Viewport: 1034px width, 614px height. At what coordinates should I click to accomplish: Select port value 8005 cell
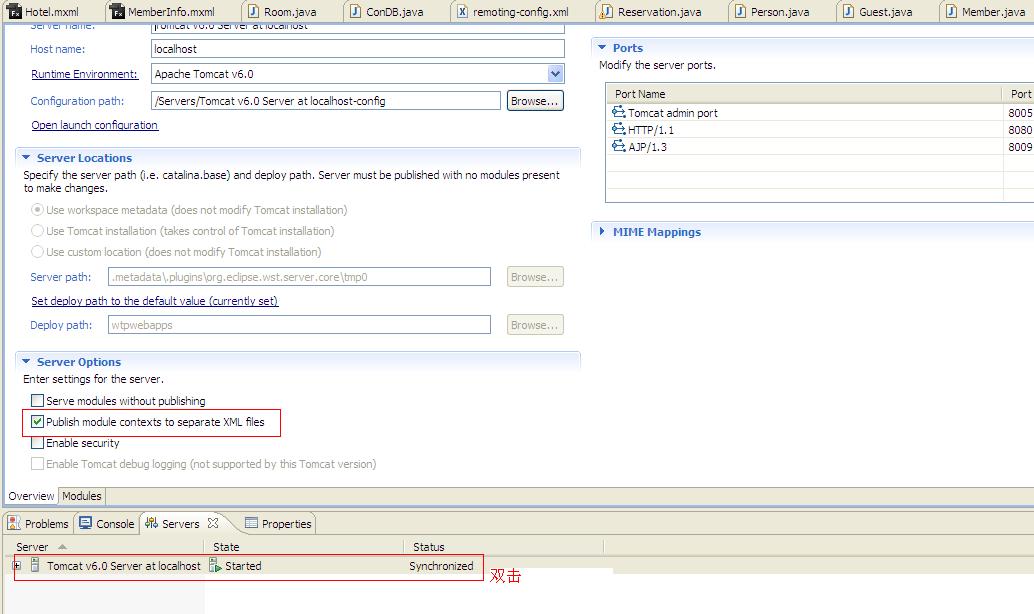tap(1019, 113)
